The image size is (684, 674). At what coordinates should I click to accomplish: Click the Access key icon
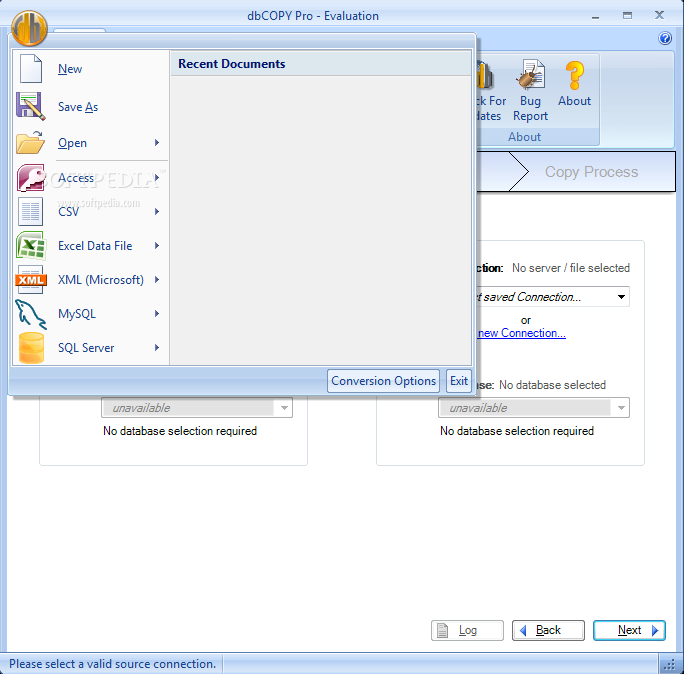pyautogui.click(x=31, y=178)
